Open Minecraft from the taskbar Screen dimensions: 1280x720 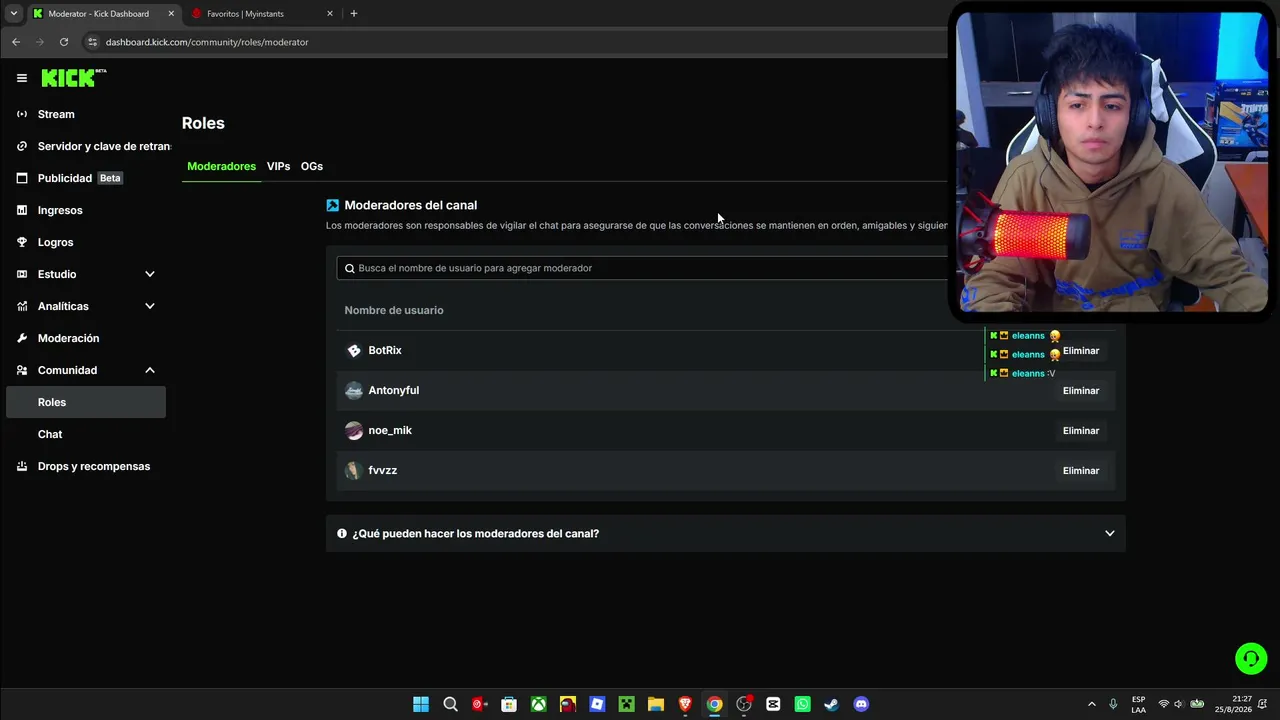626,704
